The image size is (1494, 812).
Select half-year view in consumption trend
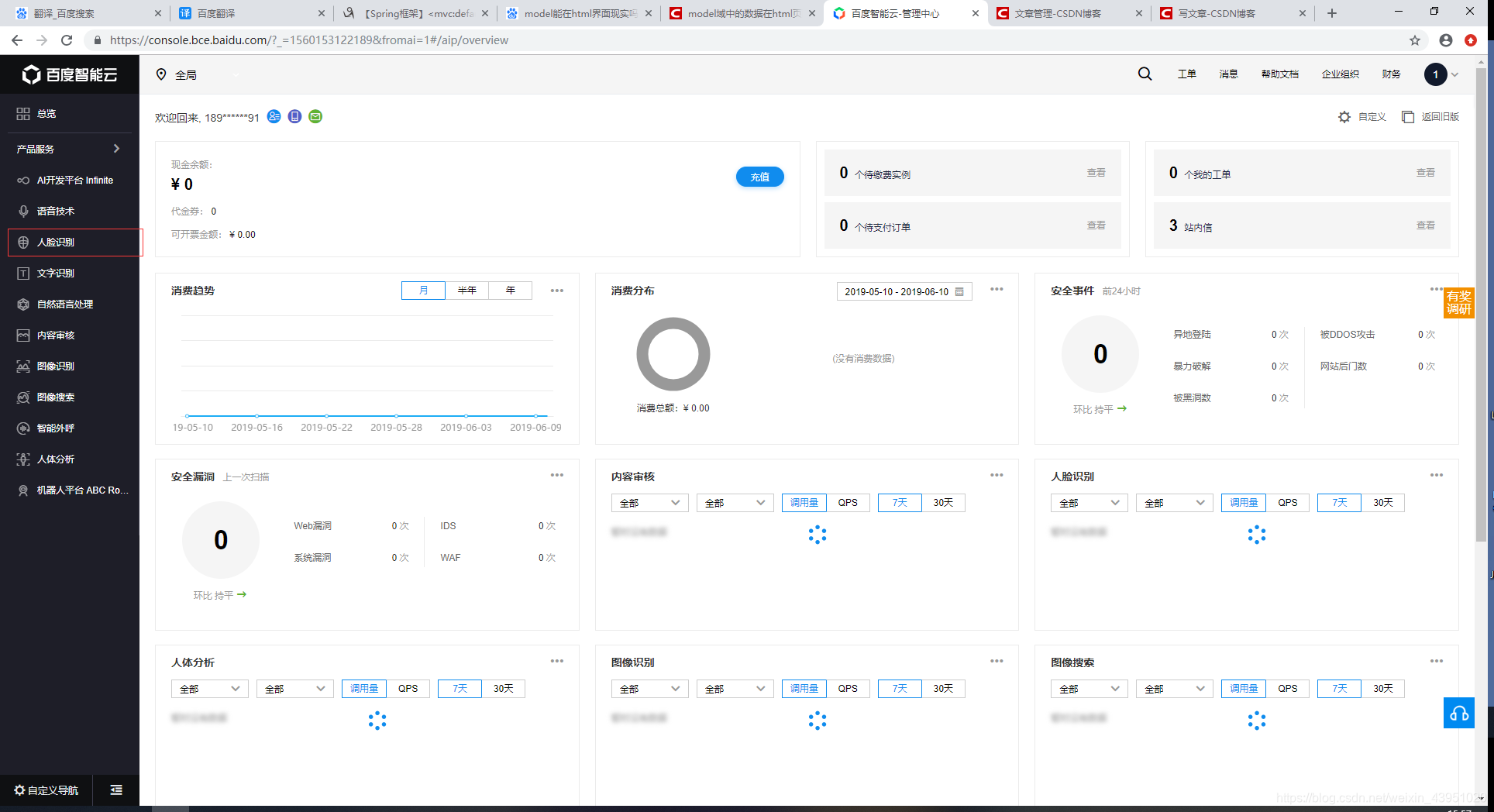[466, 290]
